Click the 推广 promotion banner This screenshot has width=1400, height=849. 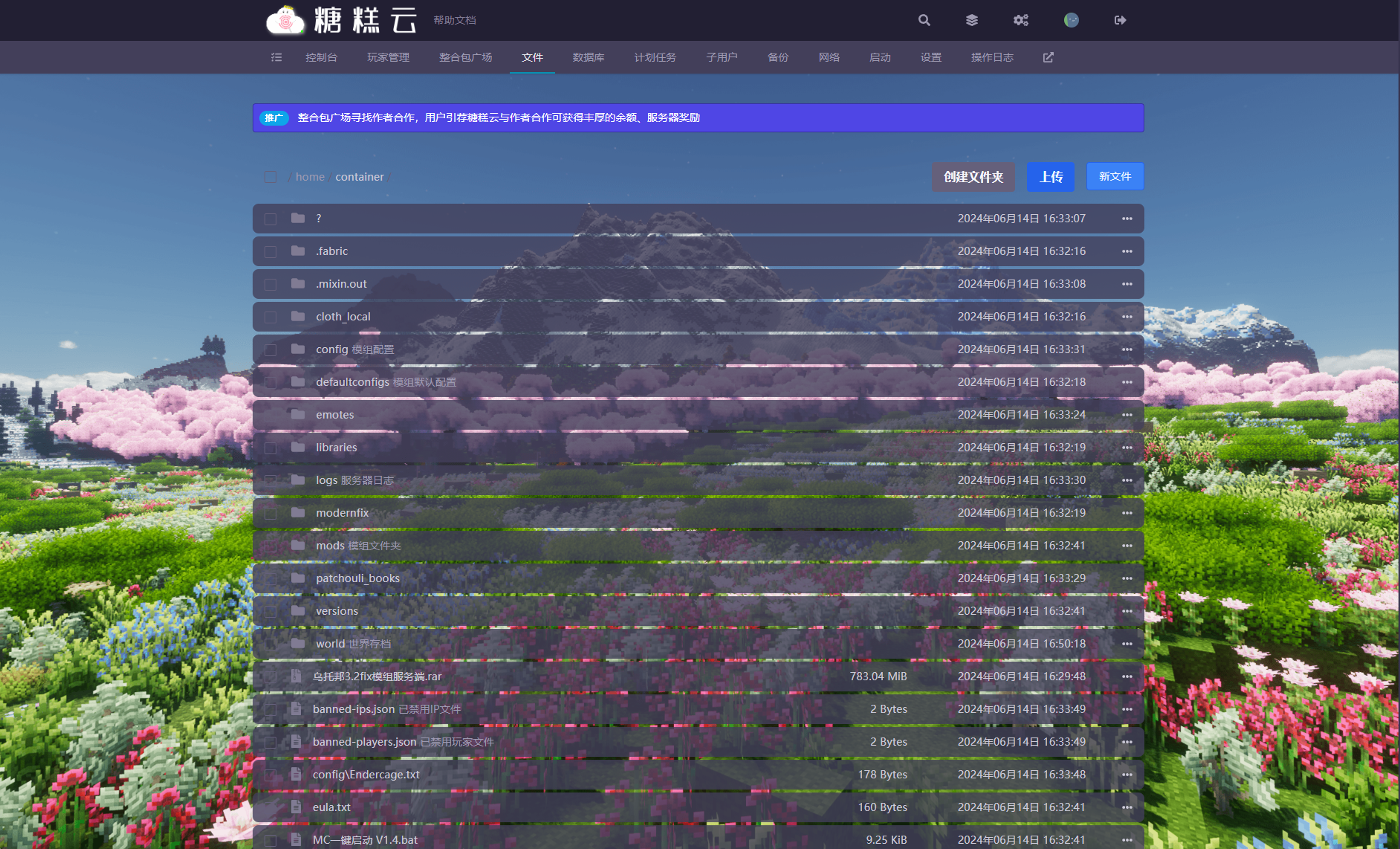pyautogui.click(x=699, y=117)
